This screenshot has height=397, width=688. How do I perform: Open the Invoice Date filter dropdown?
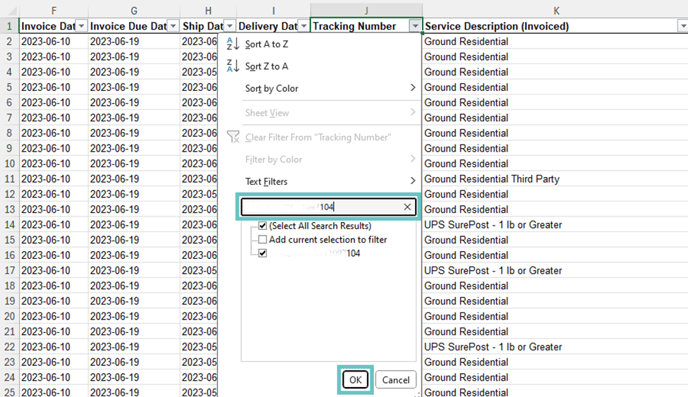click(x=82, y=26)
